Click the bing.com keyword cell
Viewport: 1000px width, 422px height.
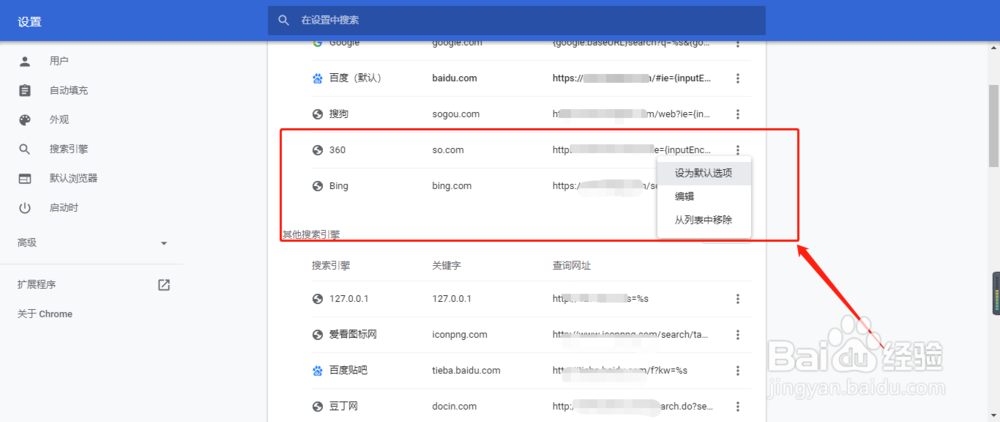point(452,186)
